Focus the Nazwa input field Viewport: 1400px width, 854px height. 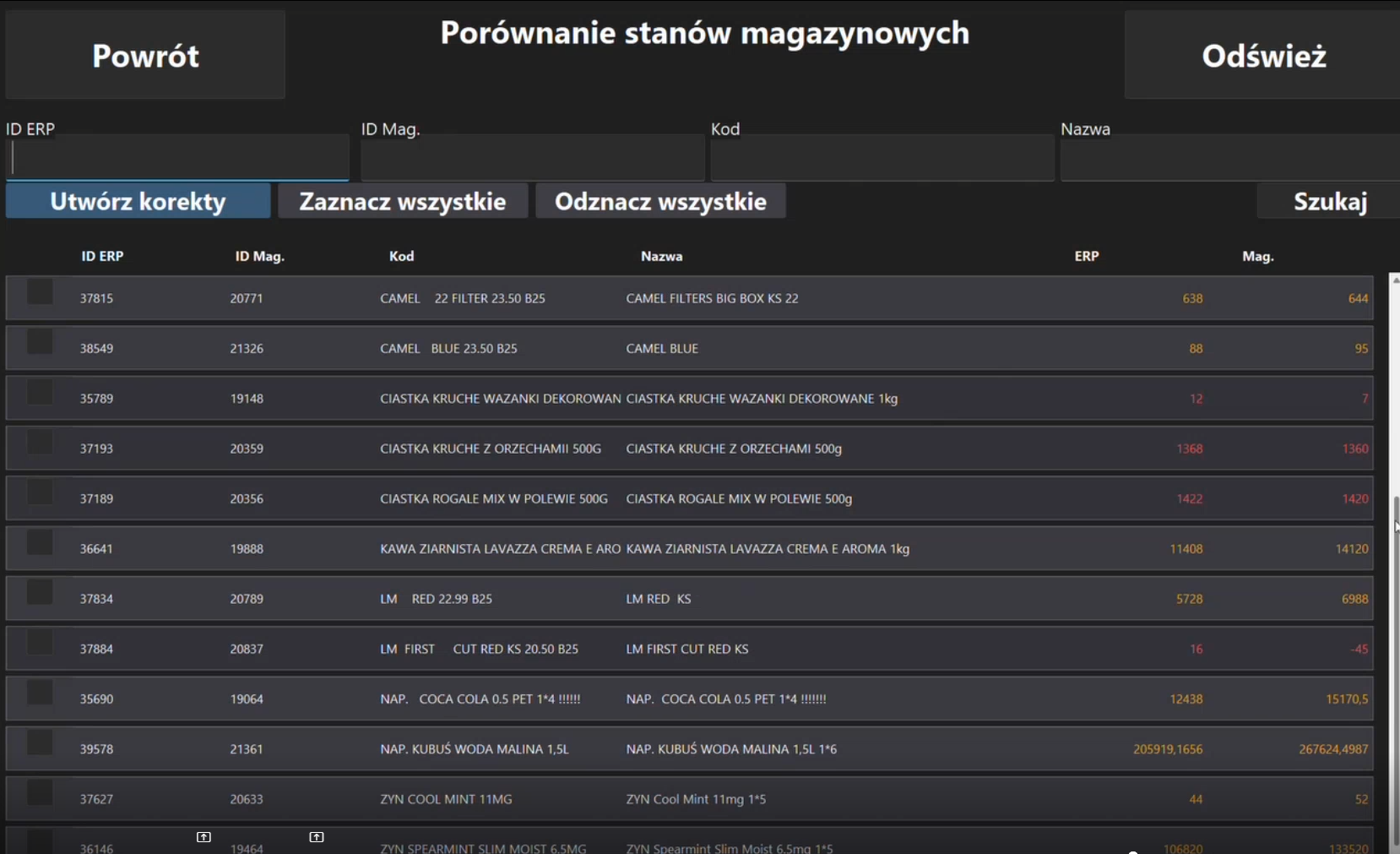coord(1230,158)
